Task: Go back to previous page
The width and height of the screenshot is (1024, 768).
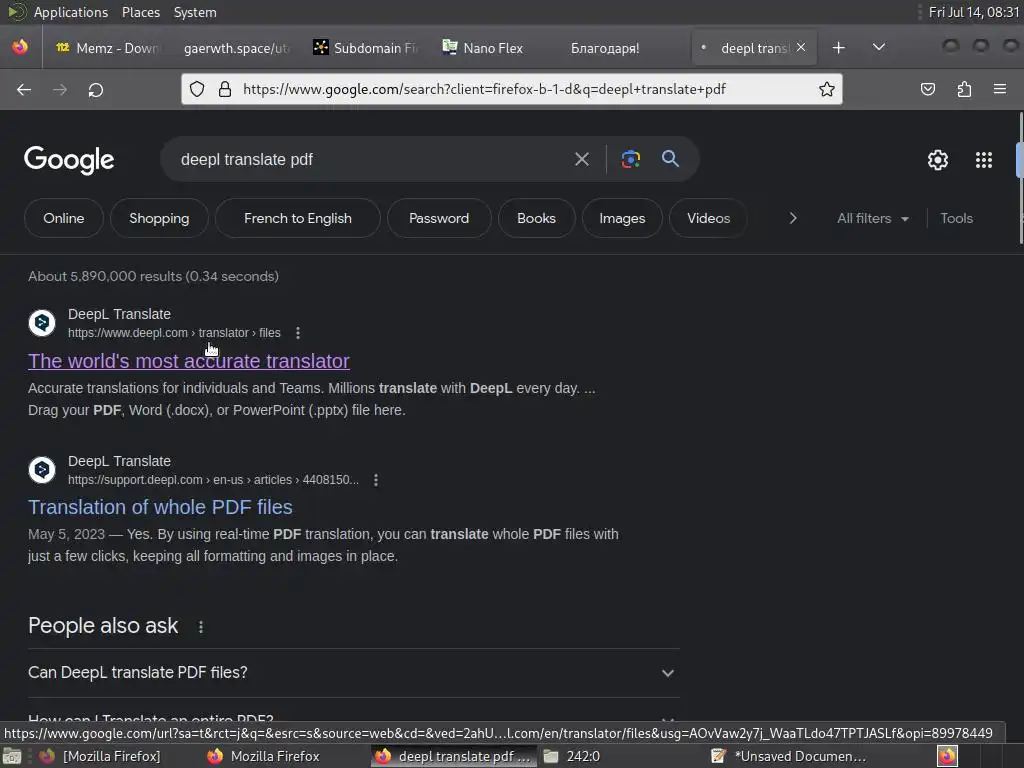Action: (x=24, y=89)
